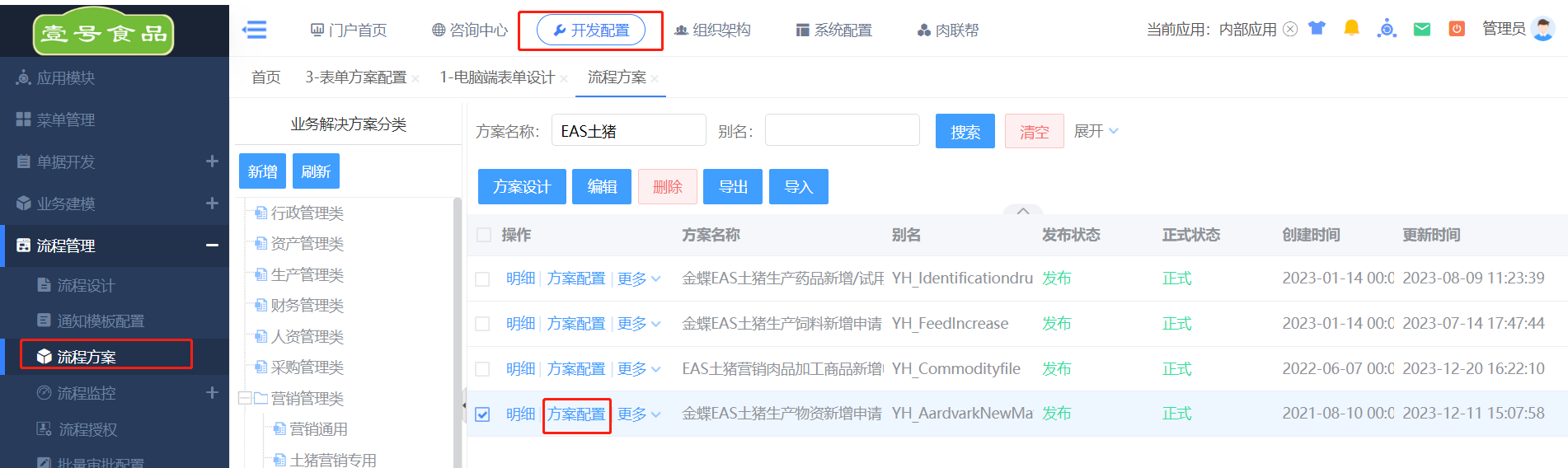Screen dimensions: 1568x468
Task: Click the 方案设计 button
Action: [x=521, y=187]
